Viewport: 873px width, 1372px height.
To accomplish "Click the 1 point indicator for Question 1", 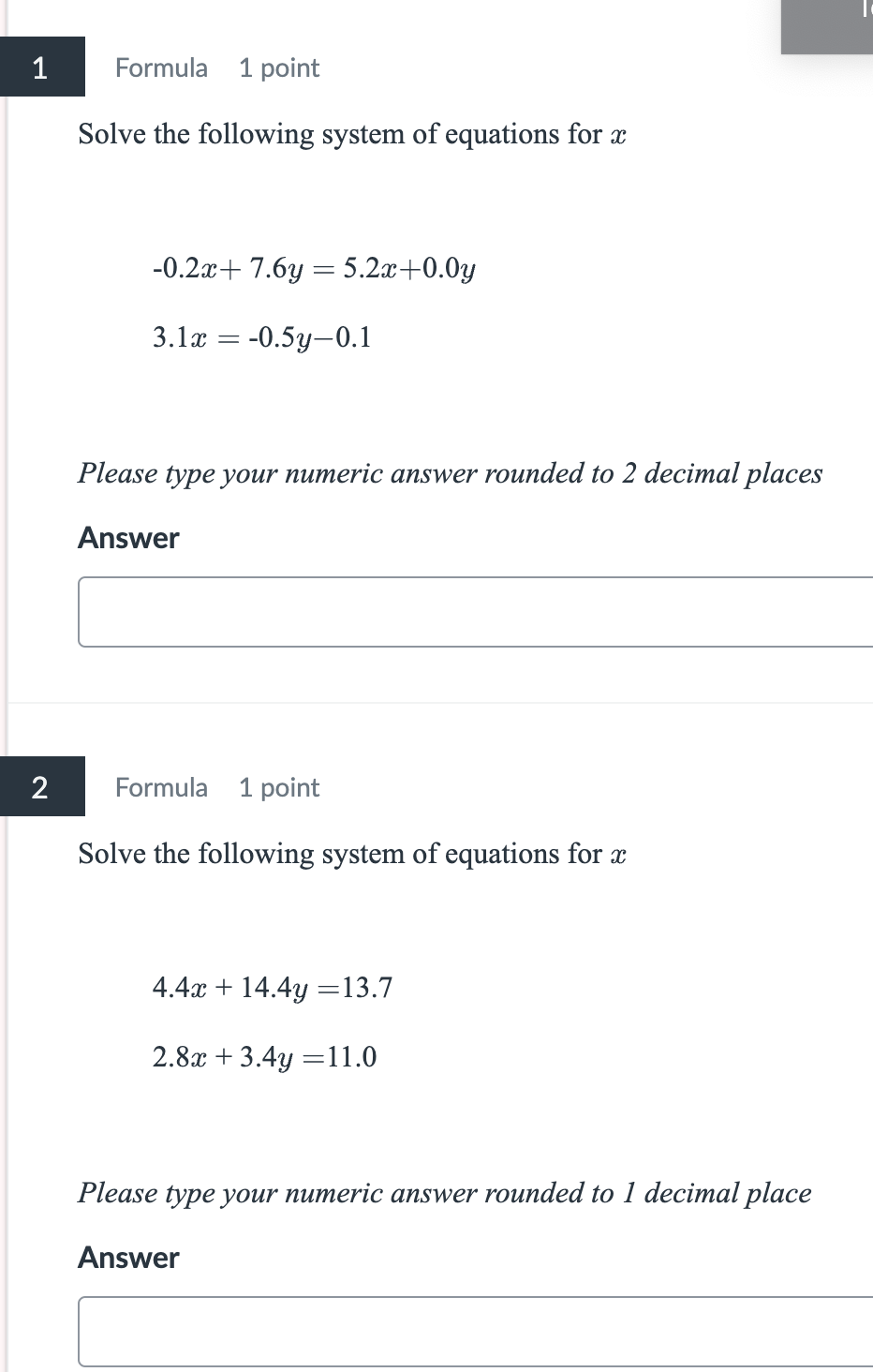I will [278, 67].
